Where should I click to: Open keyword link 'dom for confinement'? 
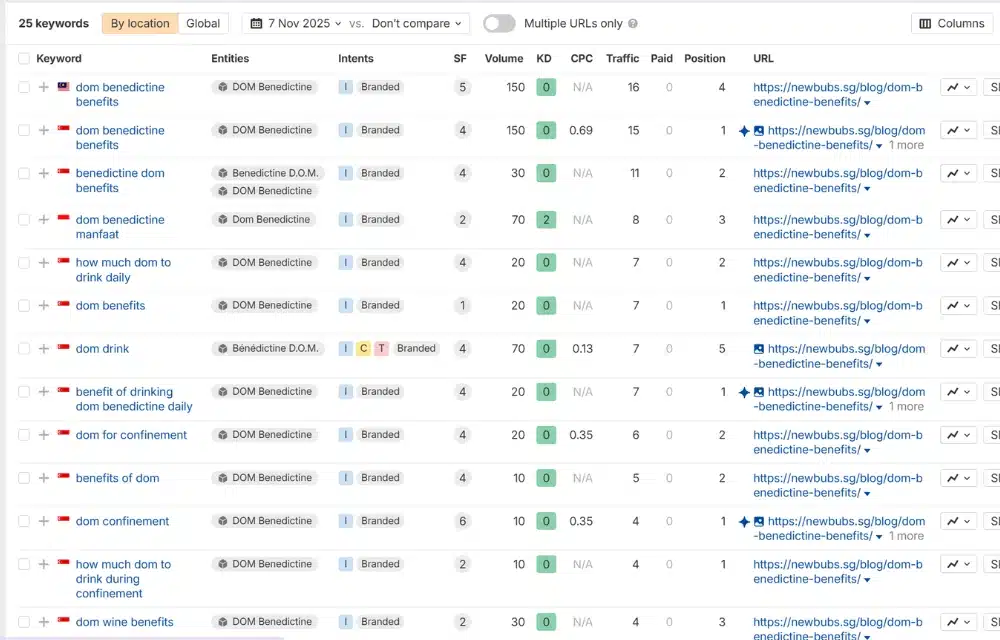131,435
